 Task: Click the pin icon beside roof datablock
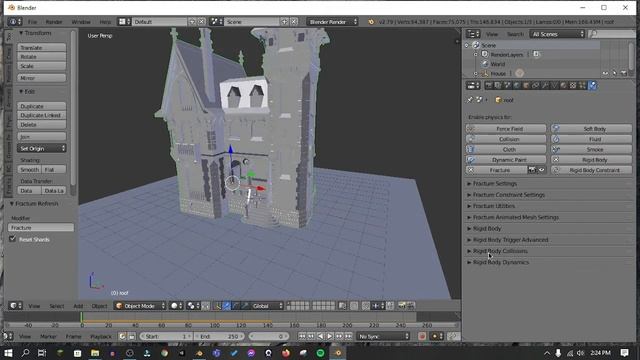470,100
